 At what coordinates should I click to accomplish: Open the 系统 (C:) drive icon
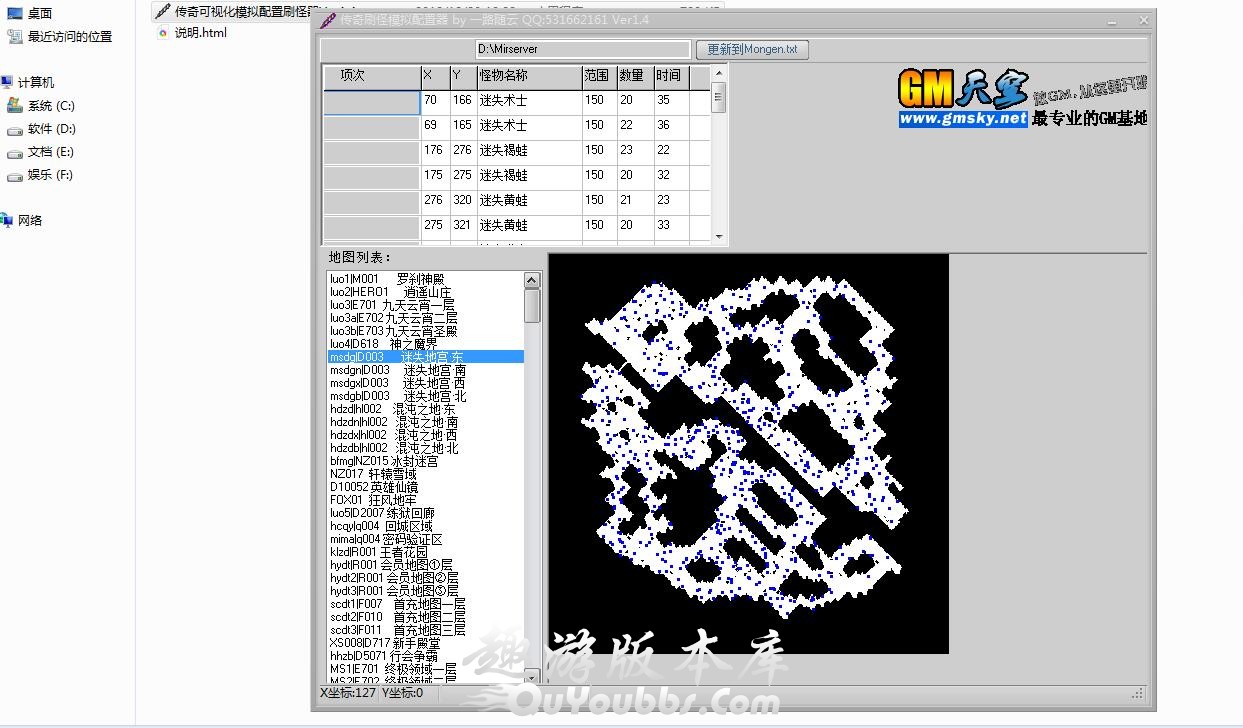click(x=15, y=106)
